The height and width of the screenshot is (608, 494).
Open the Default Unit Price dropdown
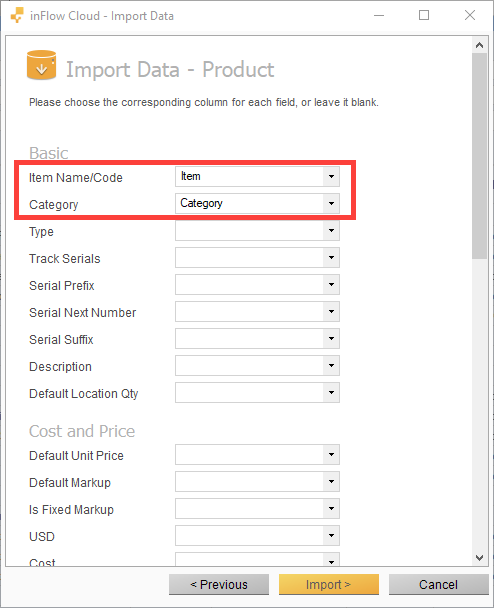pyautogui.click(x=331, y=454)
